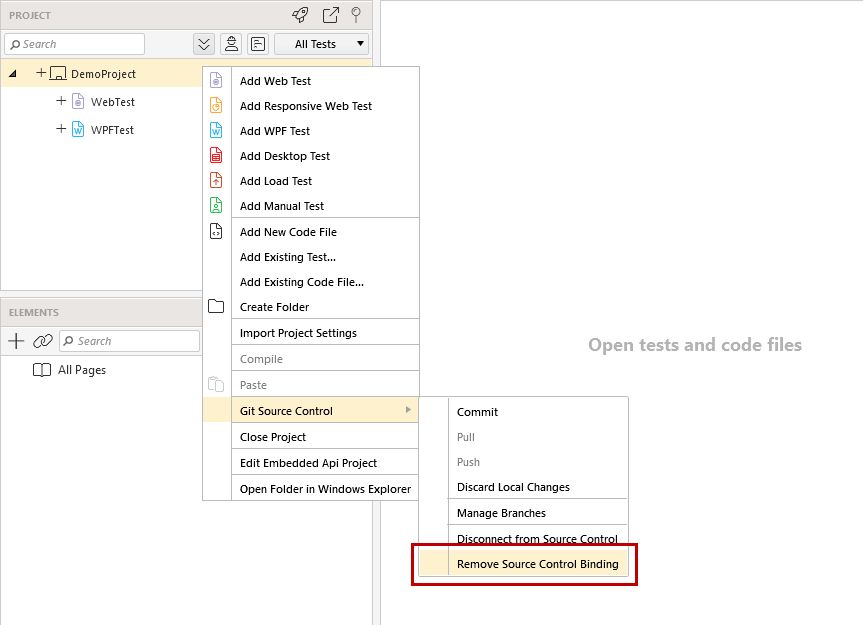
Task: Click the chain link icon in Elements
Action: point(43,341)
